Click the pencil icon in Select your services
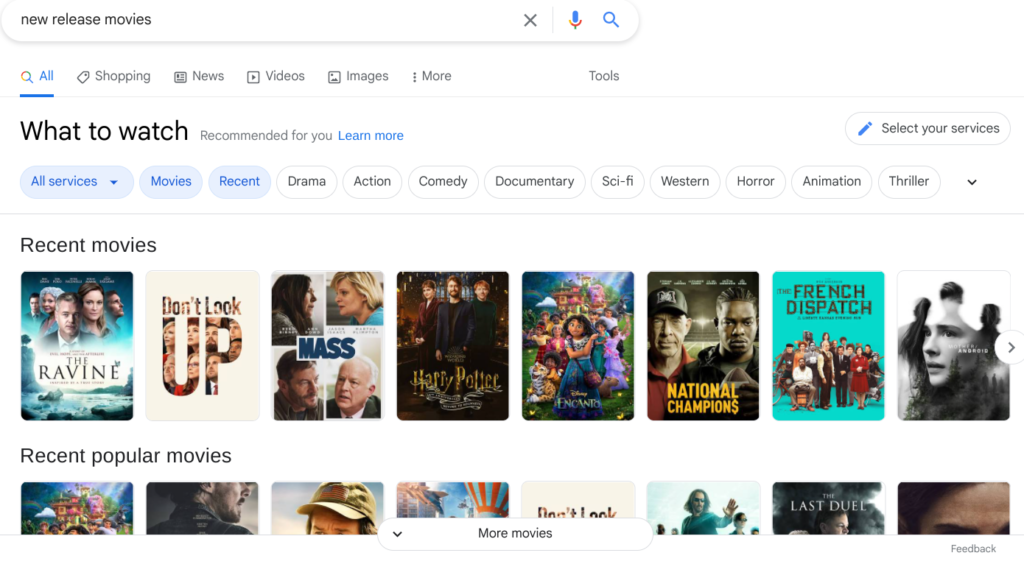 point(864,128)
